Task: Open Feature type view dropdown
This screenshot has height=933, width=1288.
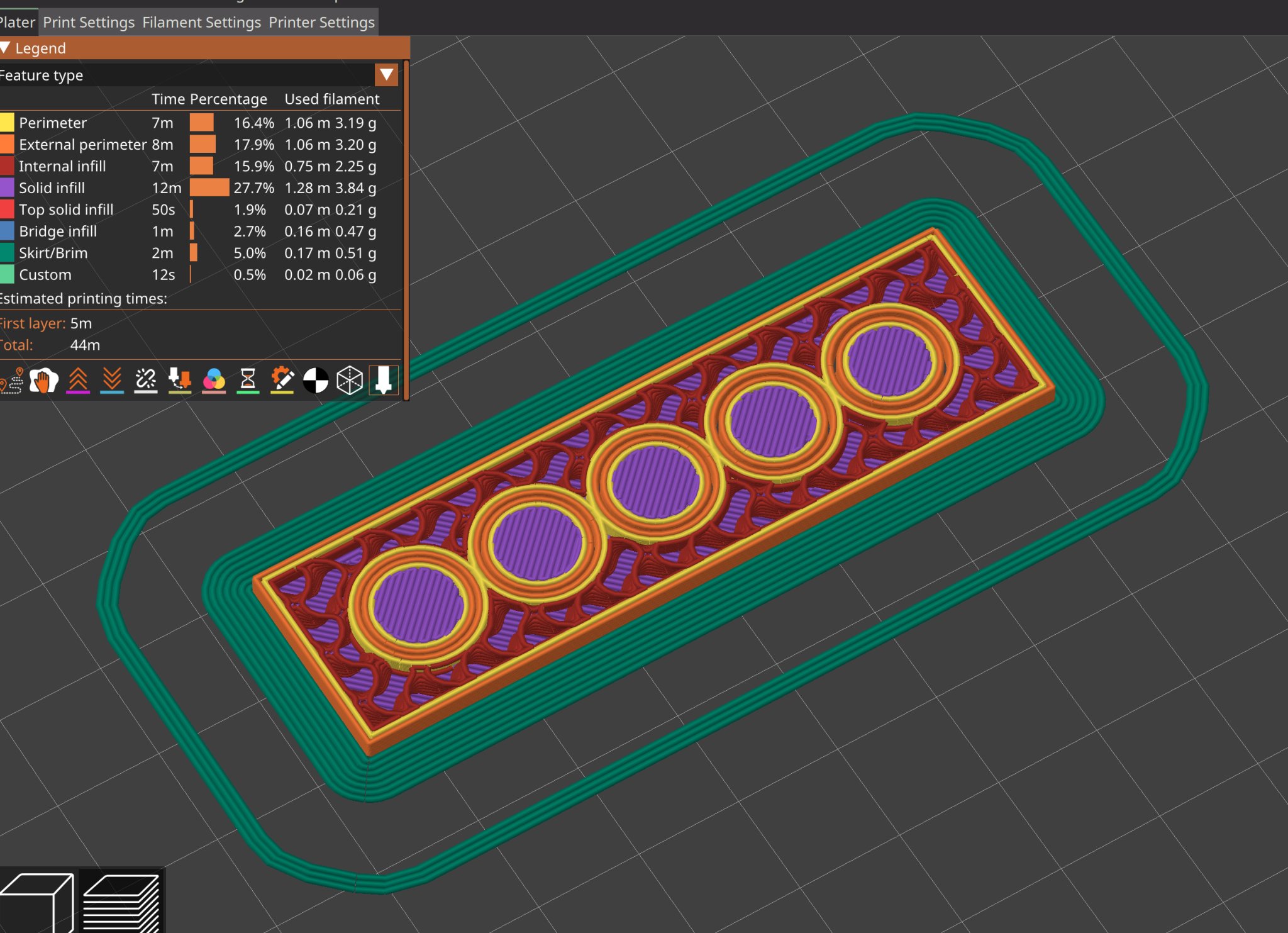Action: [386, 75]
